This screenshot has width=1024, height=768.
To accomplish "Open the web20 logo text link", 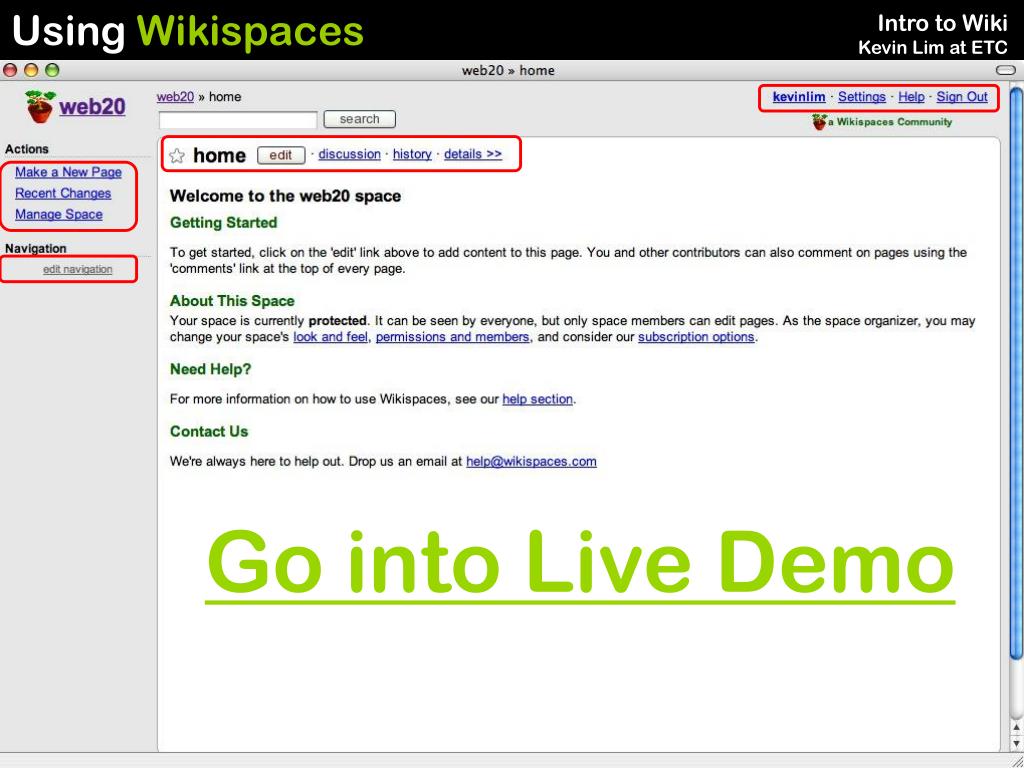I will point(92,106).
